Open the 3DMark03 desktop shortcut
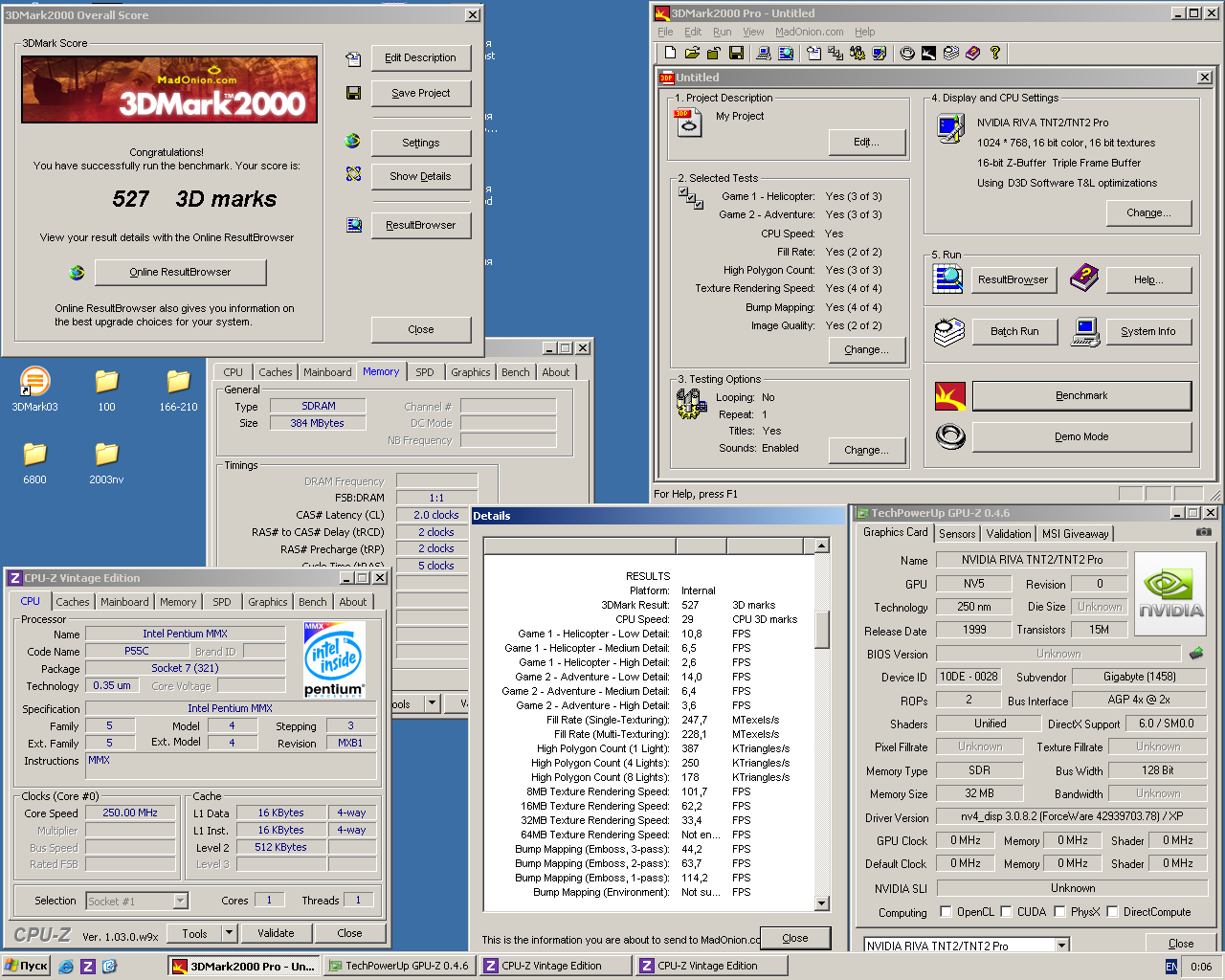1225x980 pixels. tap(34, 390)
